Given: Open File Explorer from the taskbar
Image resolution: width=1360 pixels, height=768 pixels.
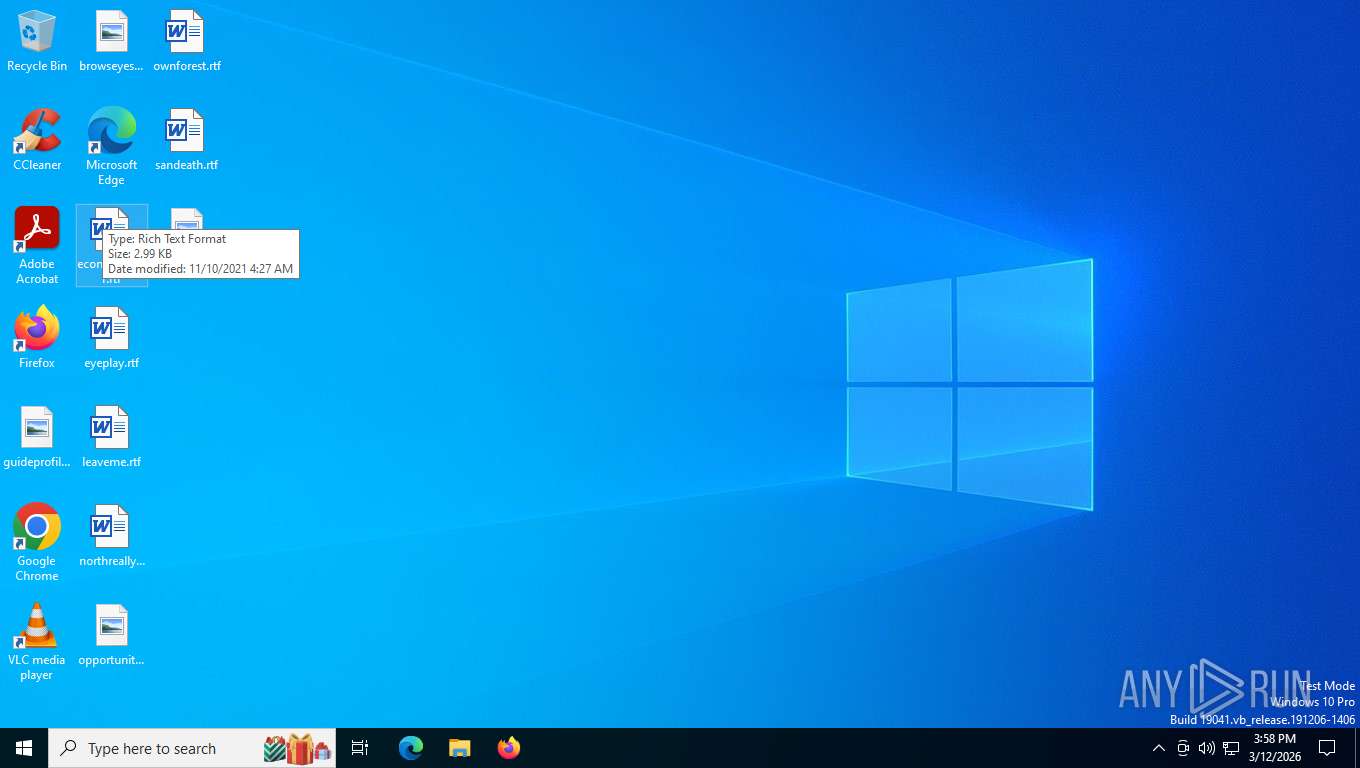Looking at the screenshot, I should click(459, 748).
